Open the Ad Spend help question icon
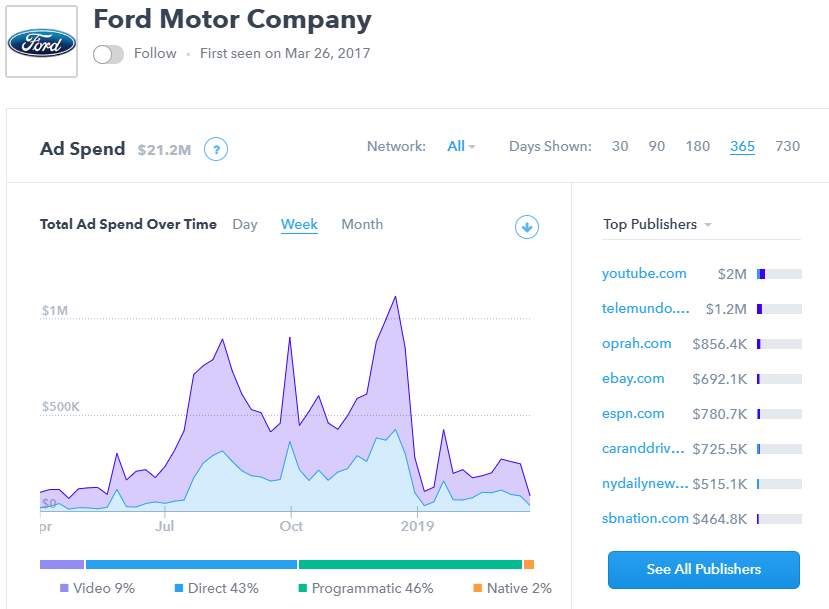This screenshot has width=829, height=609. [216, 150]
